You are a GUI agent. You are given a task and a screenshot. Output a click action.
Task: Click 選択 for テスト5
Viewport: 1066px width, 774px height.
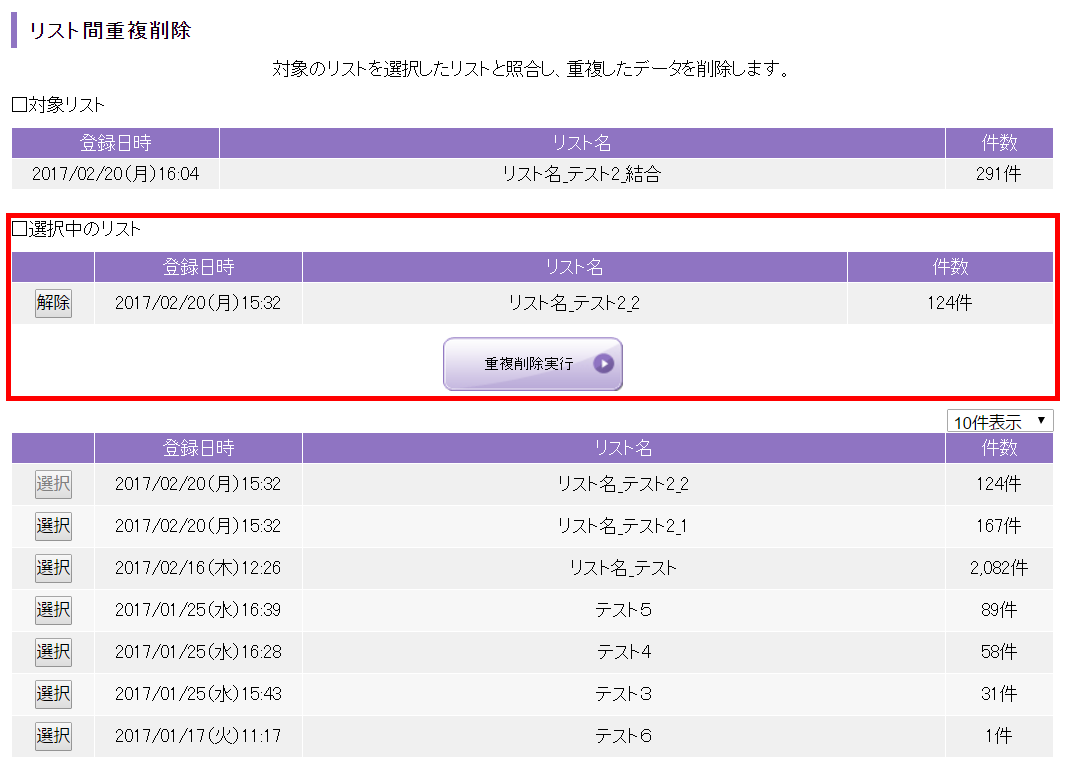click(x=53, y=610)
